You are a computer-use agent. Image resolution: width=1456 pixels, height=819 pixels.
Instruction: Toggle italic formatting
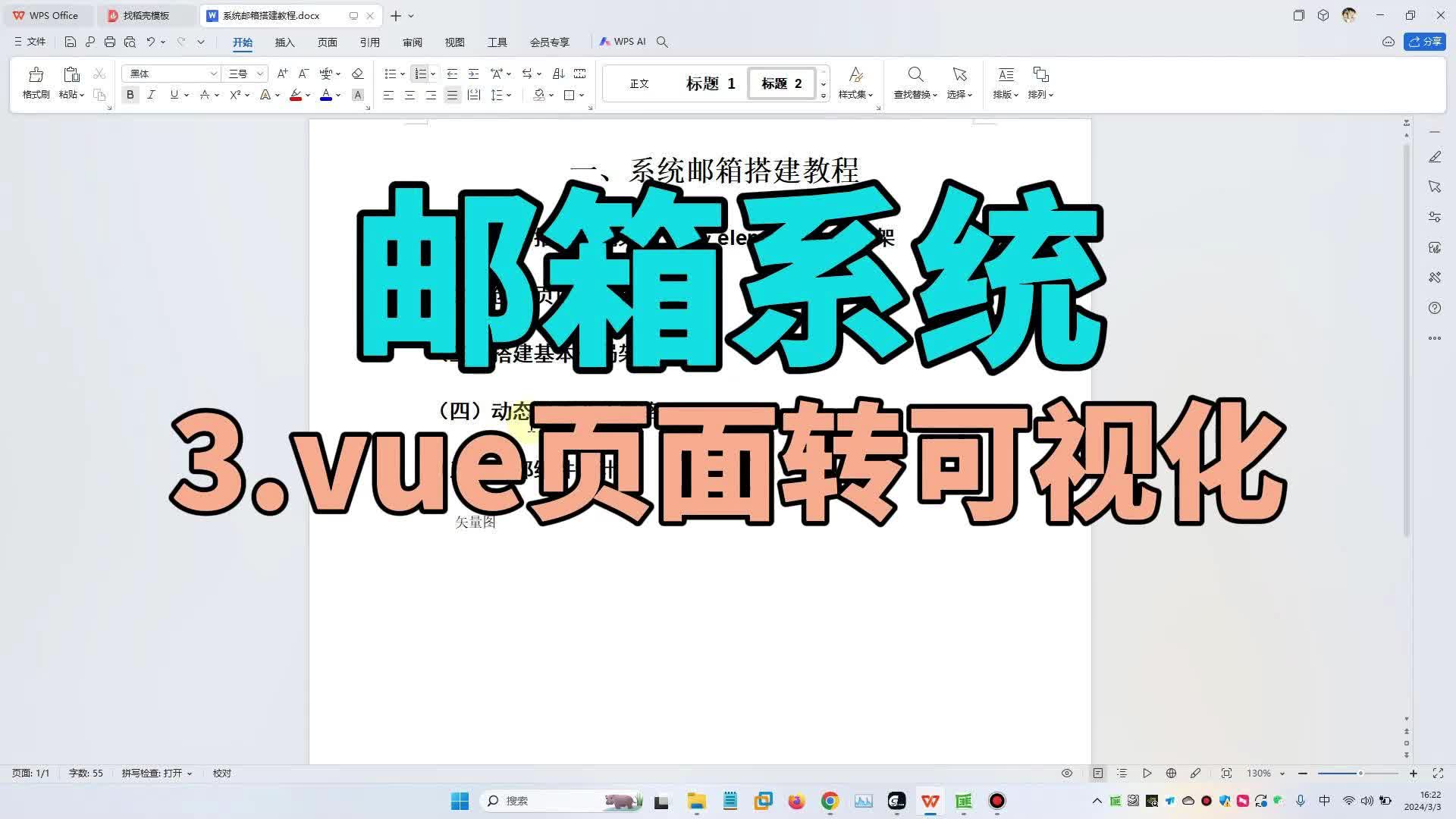click(x=151, y=95)
